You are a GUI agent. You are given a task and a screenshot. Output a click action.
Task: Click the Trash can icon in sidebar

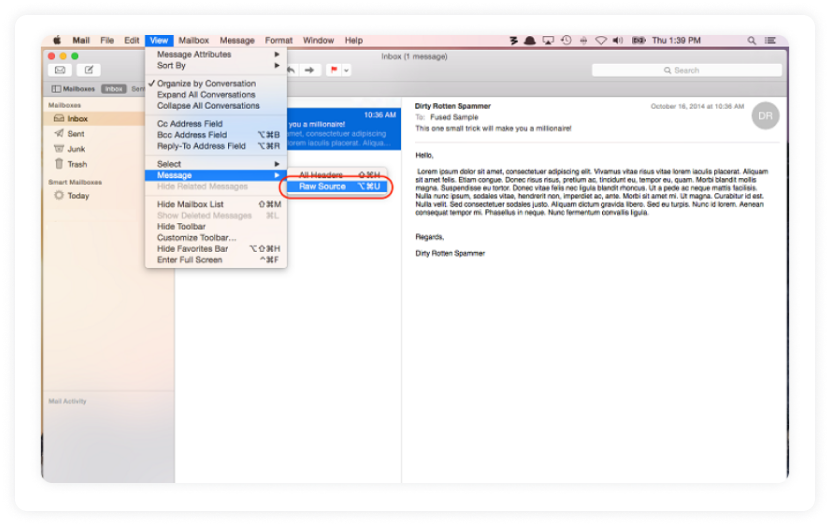pyautogui.click(x=59, y=164)
